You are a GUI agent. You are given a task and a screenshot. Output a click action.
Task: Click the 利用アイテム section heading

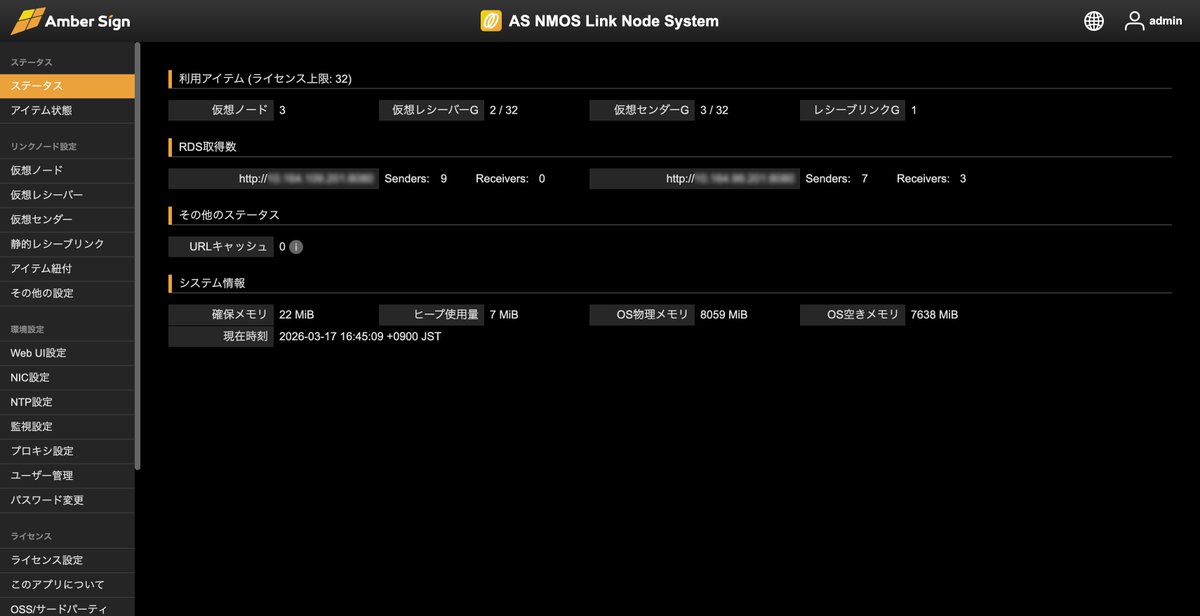point(265,78)
